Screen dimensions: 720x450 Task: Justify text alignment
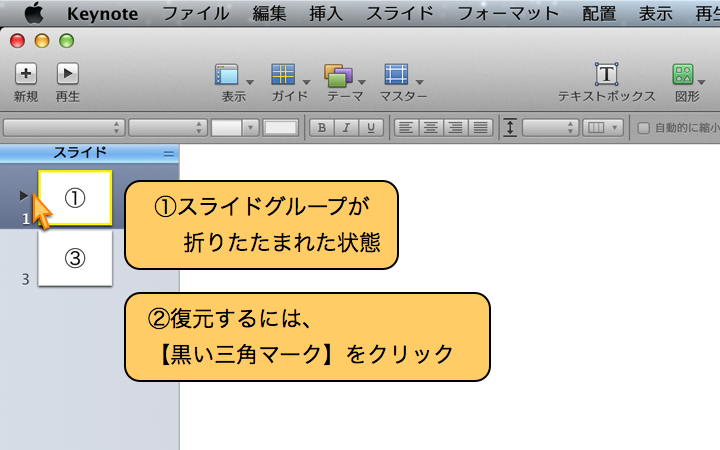point(480,128)
